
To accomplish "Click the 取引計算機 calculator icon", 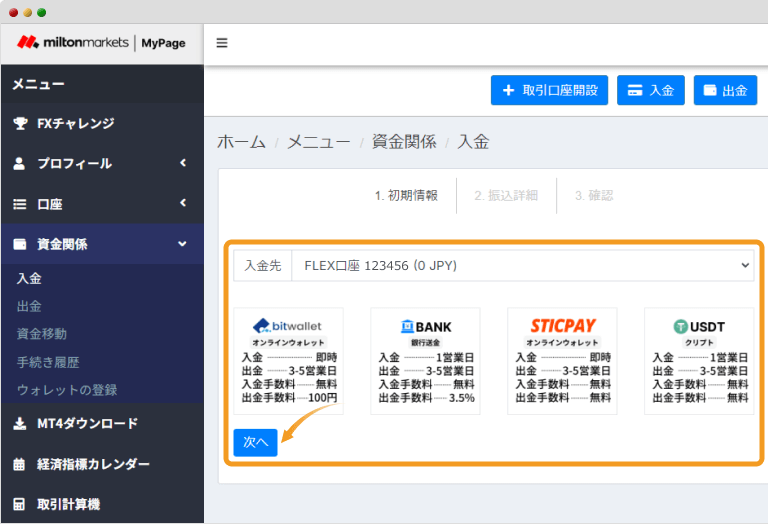I will click(19, 504).
